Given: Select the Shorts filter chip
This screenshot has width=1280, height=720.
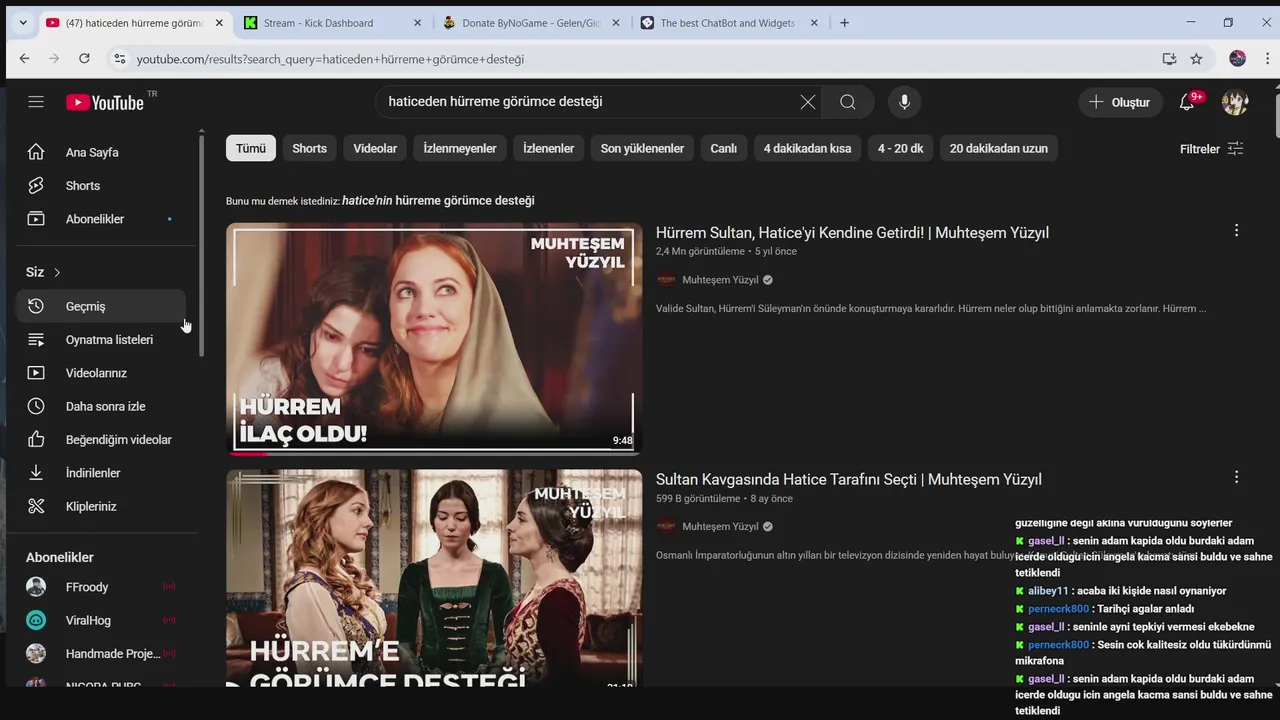Looking at the screenshot, I should 309,148.
